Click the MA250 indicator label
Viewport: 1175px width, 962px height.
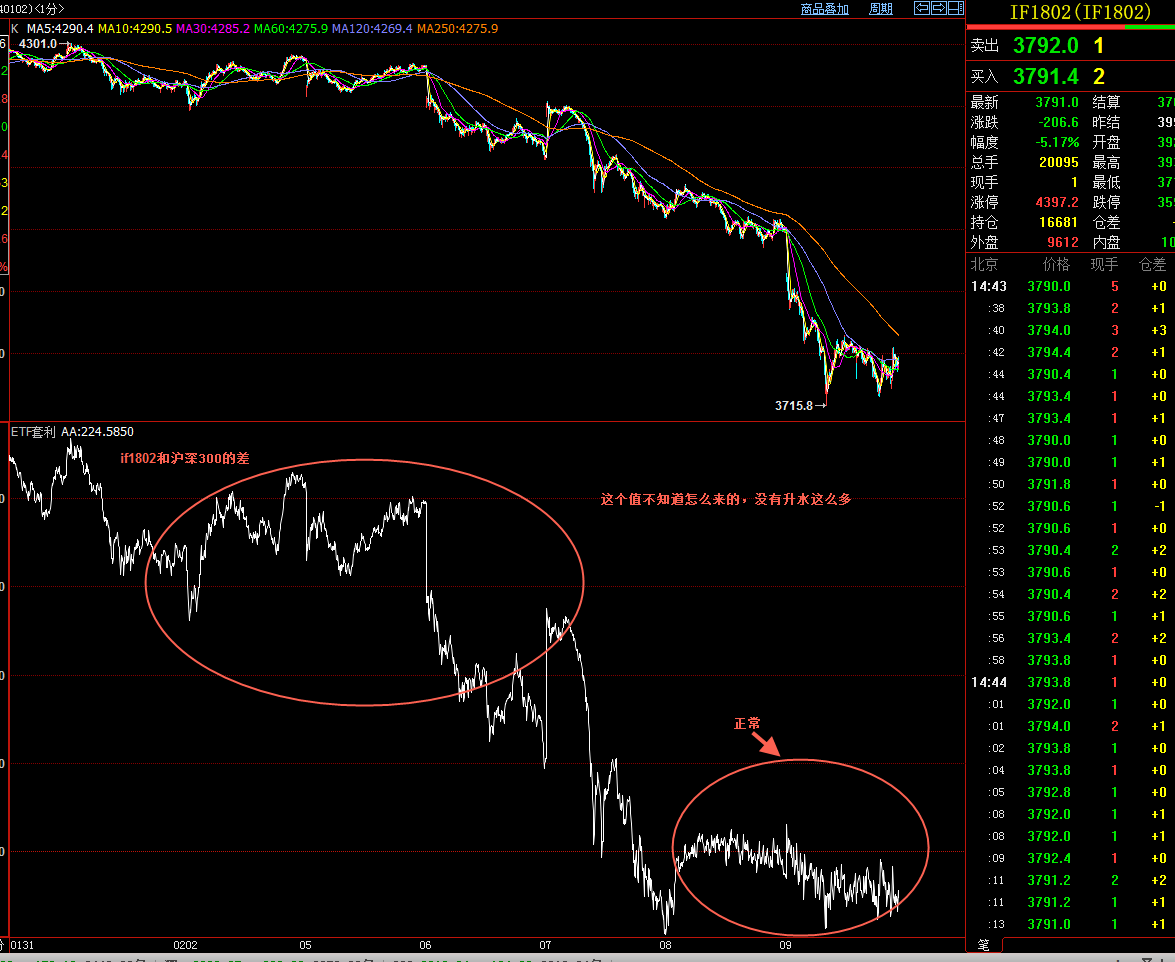tap(457, 29)
